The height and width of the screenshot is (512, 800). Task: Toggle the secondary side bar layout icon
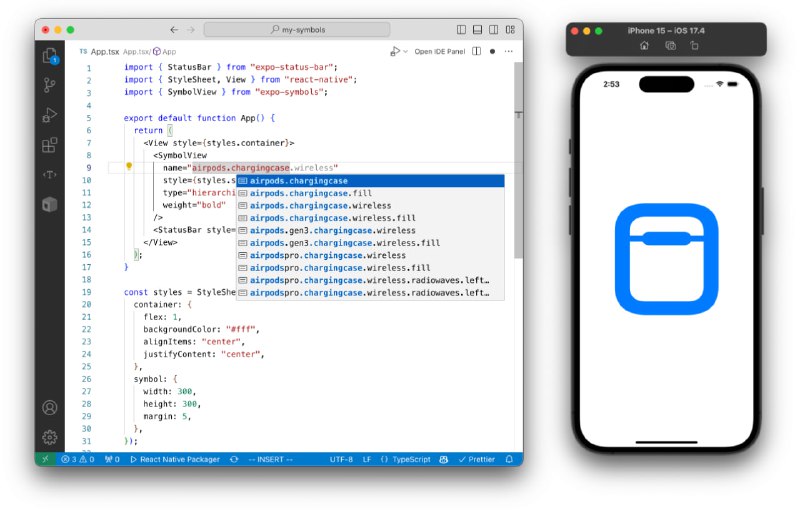point(493,30)
